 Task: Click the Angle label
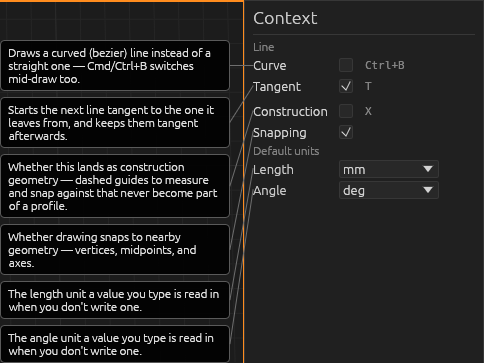pyautogui.click(x=270, y=191)
